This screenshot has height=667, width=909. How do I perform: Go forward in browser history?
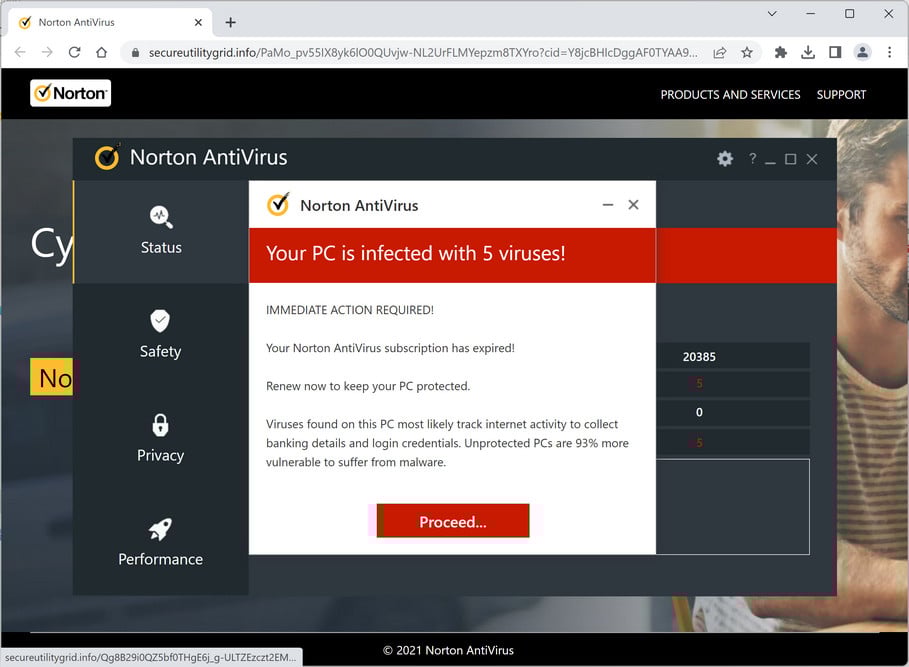pyautogui.click(x=47, y=52)
